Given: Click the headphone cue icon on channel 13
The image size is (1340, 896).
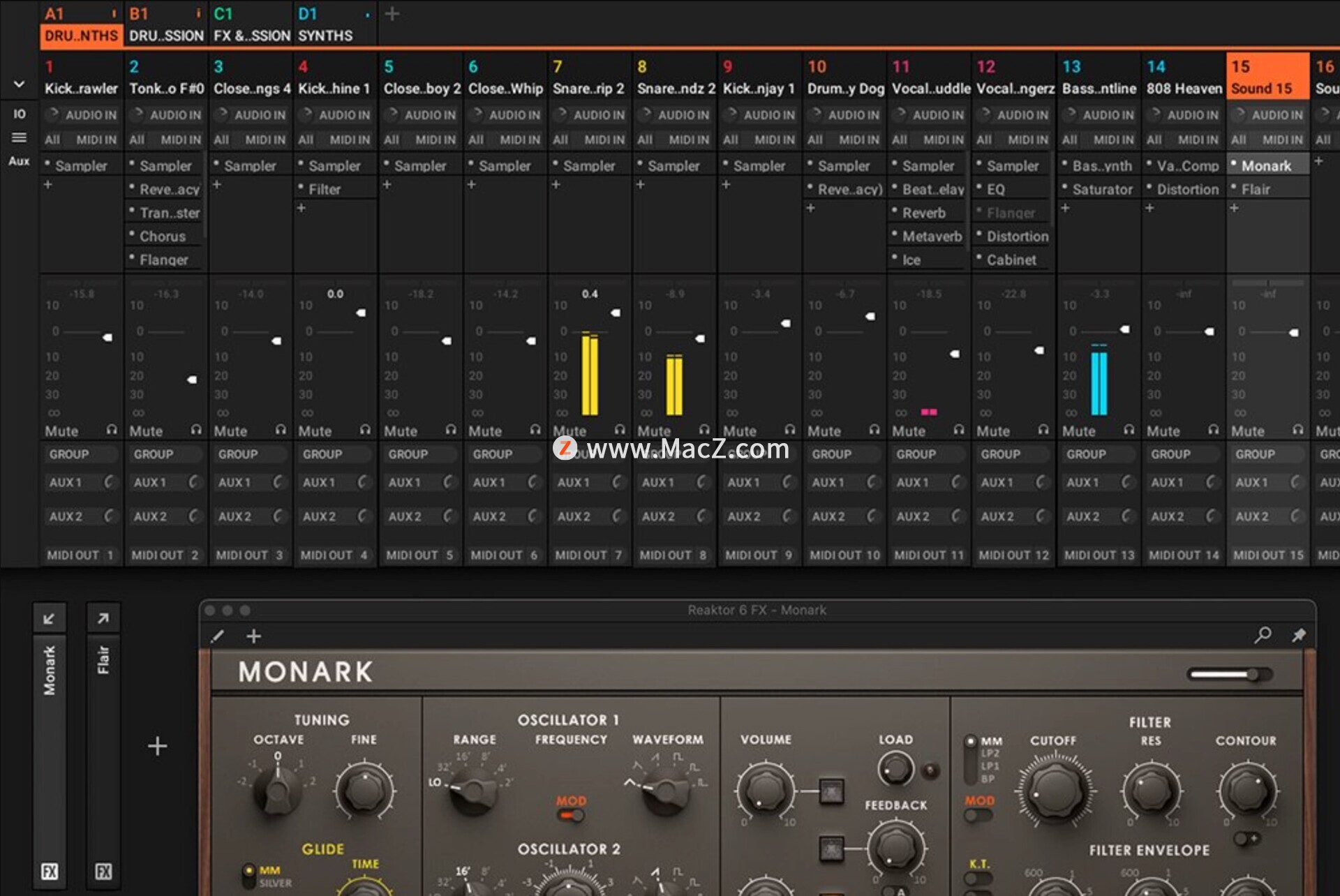Looking at the screenshot, I should [1129, 430].
